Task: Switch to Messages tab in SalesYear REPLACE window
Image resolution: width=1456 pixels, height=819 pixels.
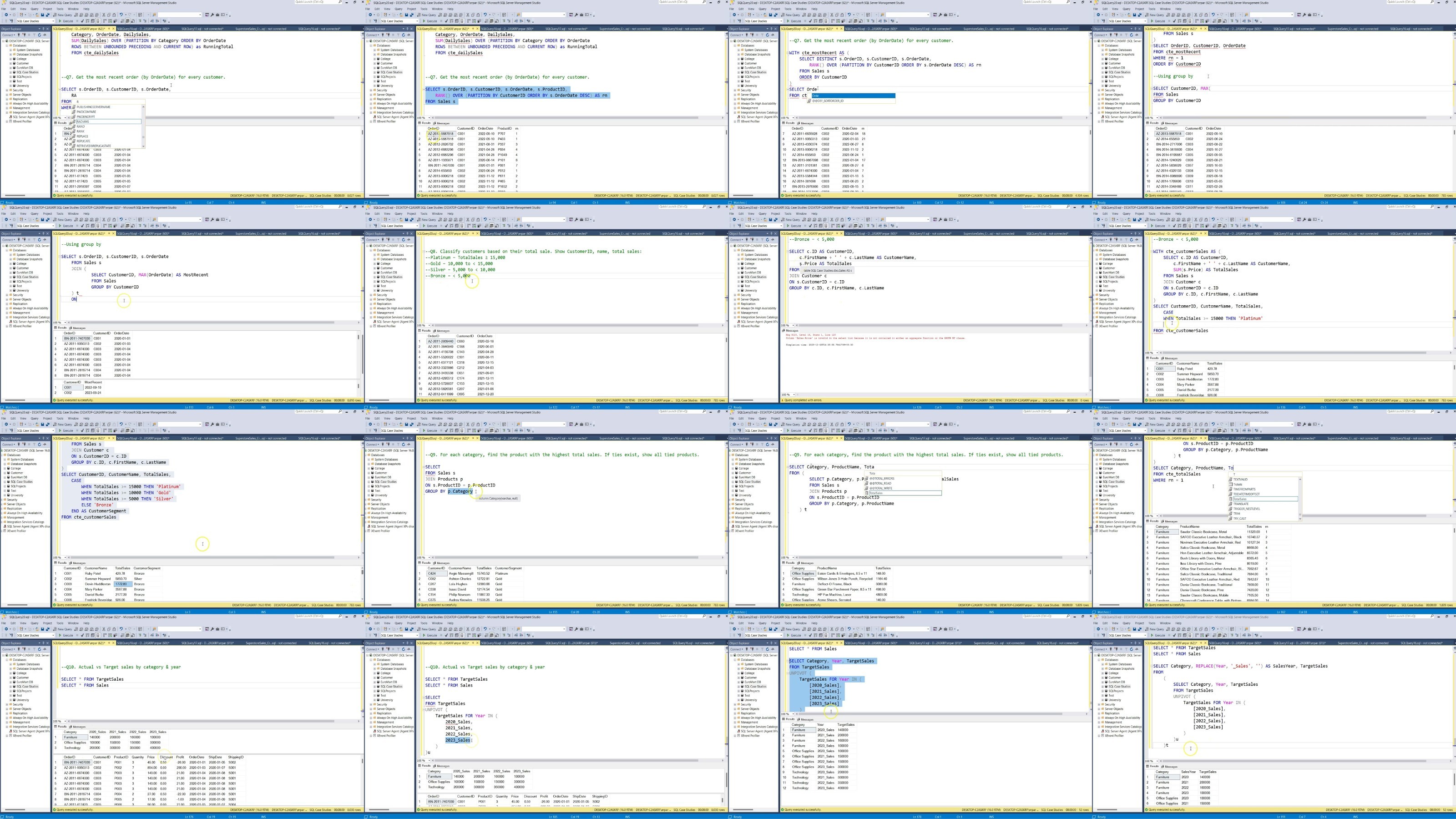Action: [x=1169, y=767]
